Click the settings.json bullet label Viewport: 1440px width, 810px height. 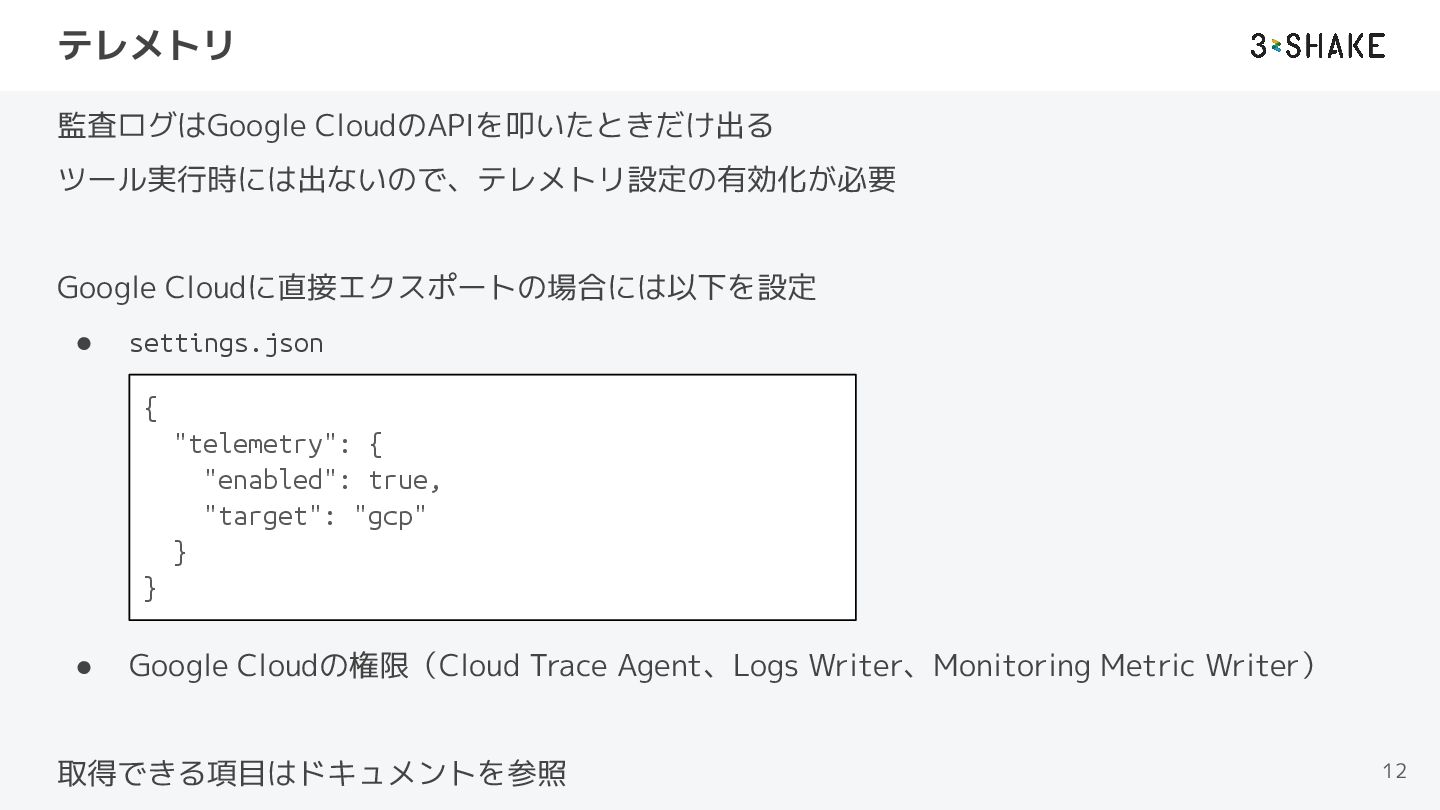coord(226,343)
